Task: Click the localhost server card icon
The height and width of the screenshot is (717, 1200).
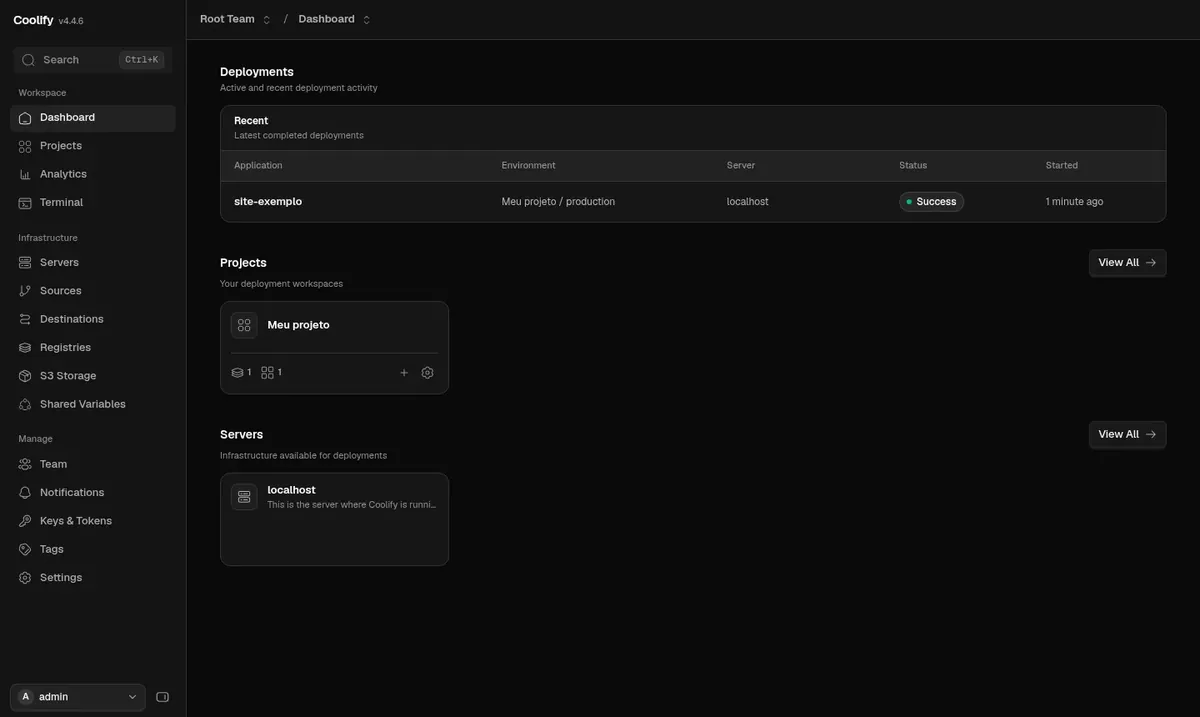Action: pos(244,497)
